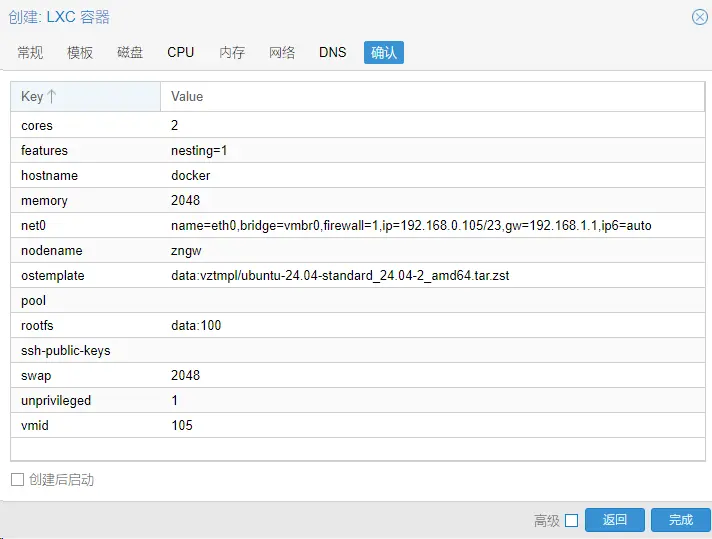Image resolution: width=712 pixels, height=539 pixels.
Task: Sort by the Key column header
Action: click(85, 96)
